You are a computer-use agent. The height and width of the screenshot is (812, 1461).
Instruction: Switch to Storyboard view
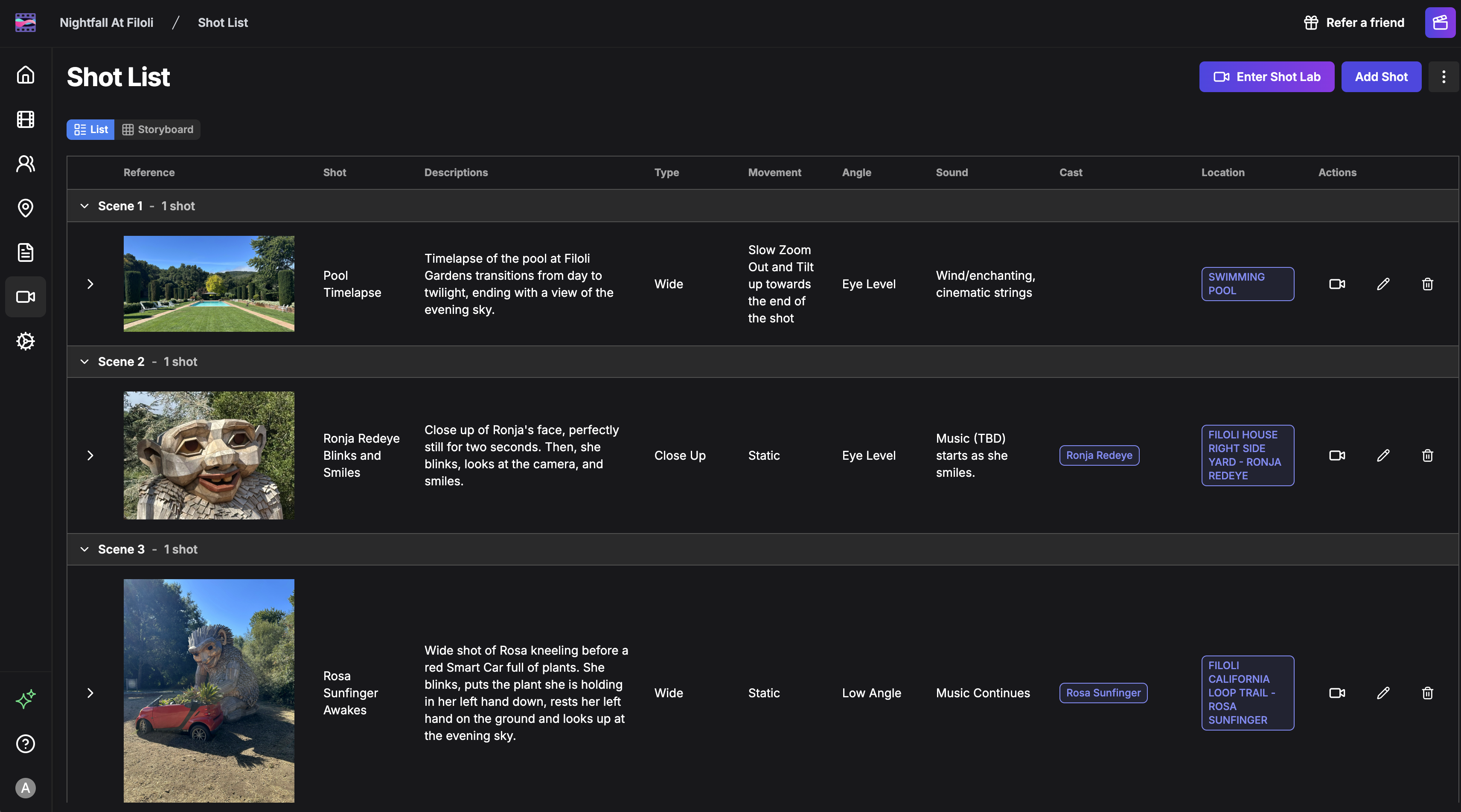tap(158, 129)
